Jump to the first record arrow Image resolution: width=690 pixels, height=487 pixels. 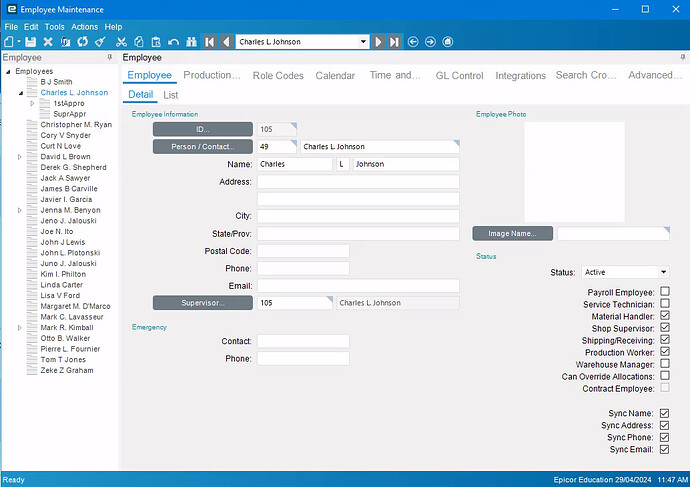point(210,42)
